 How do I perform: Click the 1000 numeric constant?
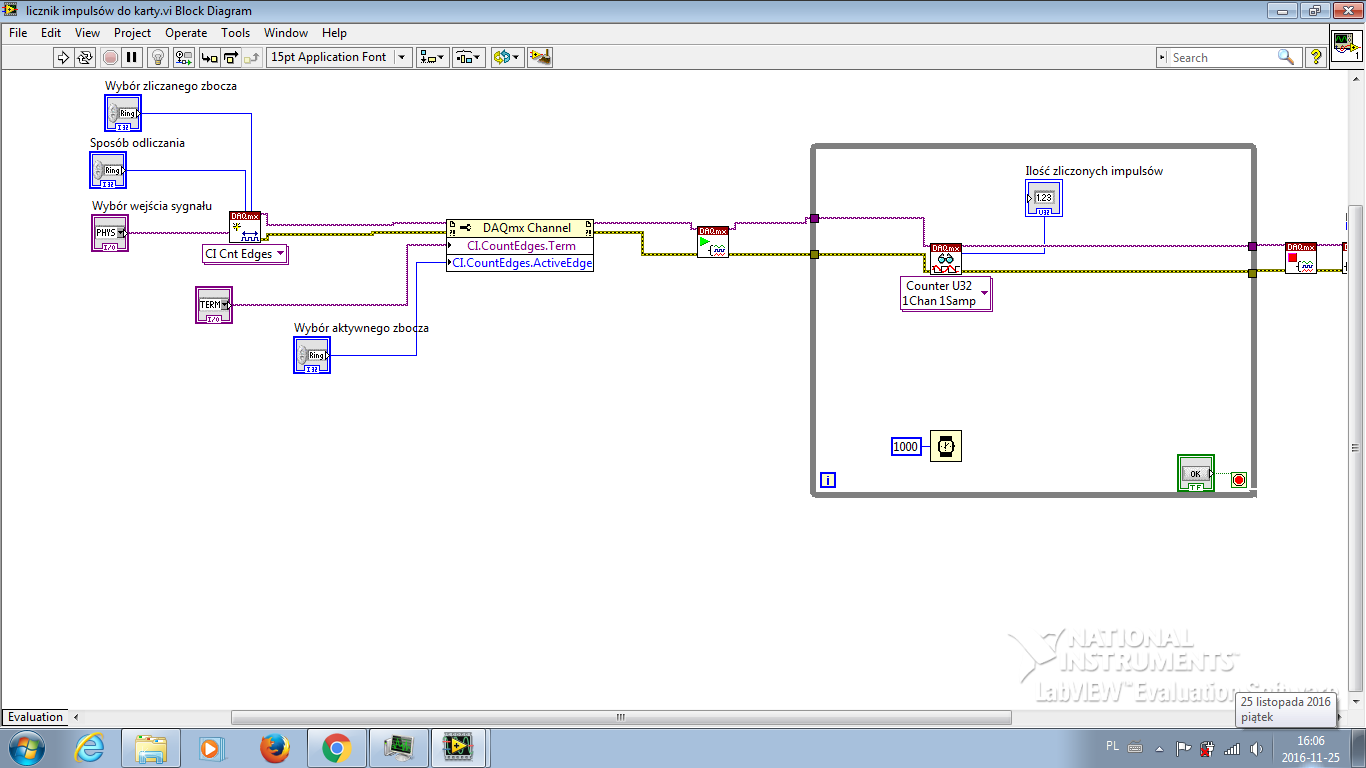[906, 447]
